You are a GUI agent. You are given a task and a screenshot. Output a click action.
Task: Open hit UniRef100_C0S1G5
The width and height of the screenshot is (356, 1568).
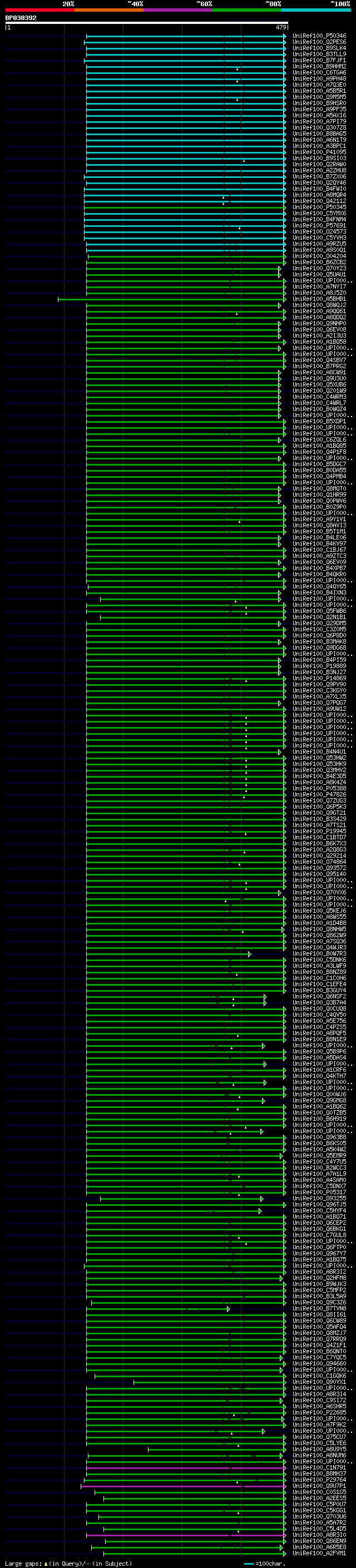pyautogui.click(x=319, y=1492)
